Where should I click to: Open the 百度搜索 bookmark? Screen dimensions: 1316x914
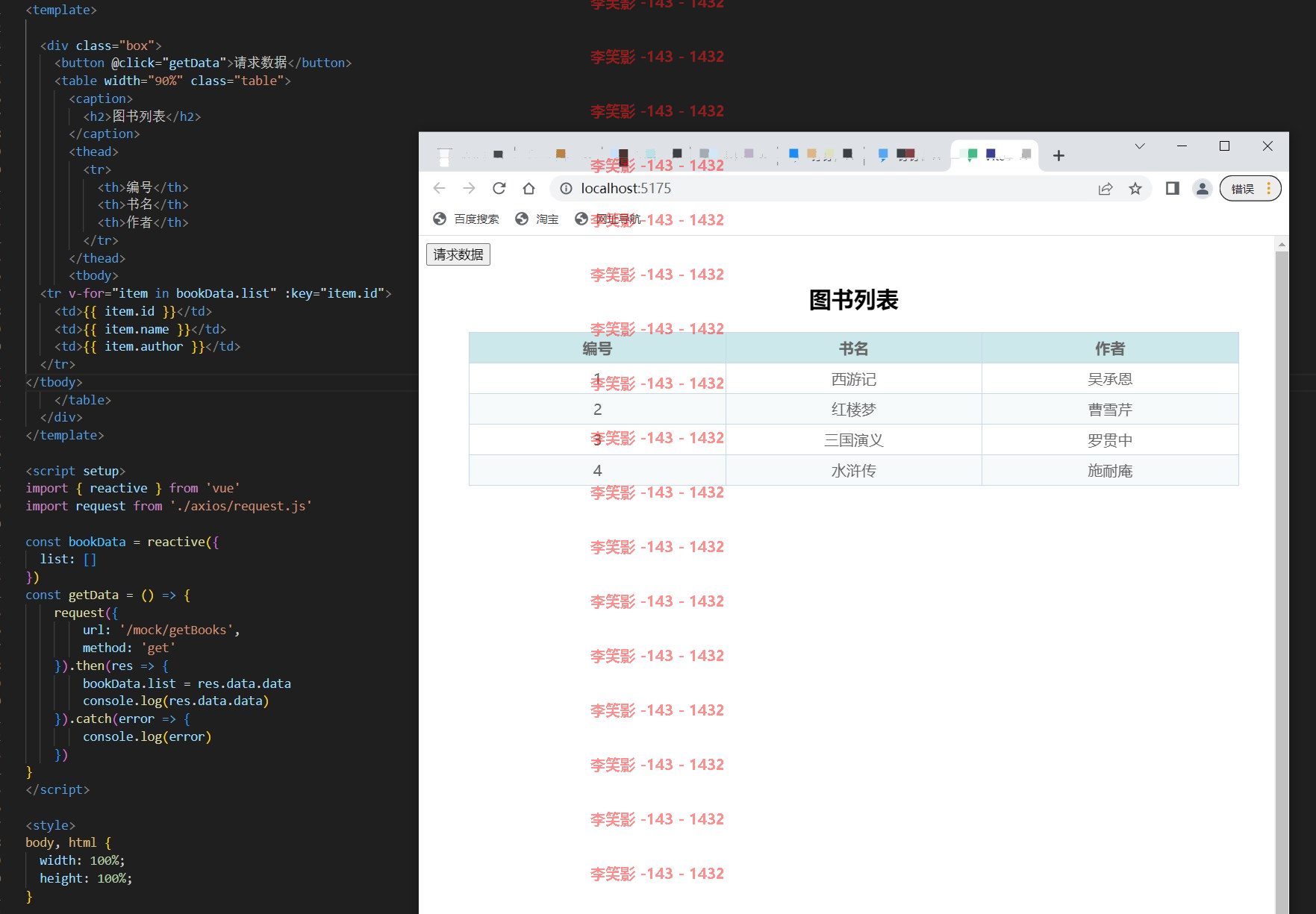tap(467, 219)
